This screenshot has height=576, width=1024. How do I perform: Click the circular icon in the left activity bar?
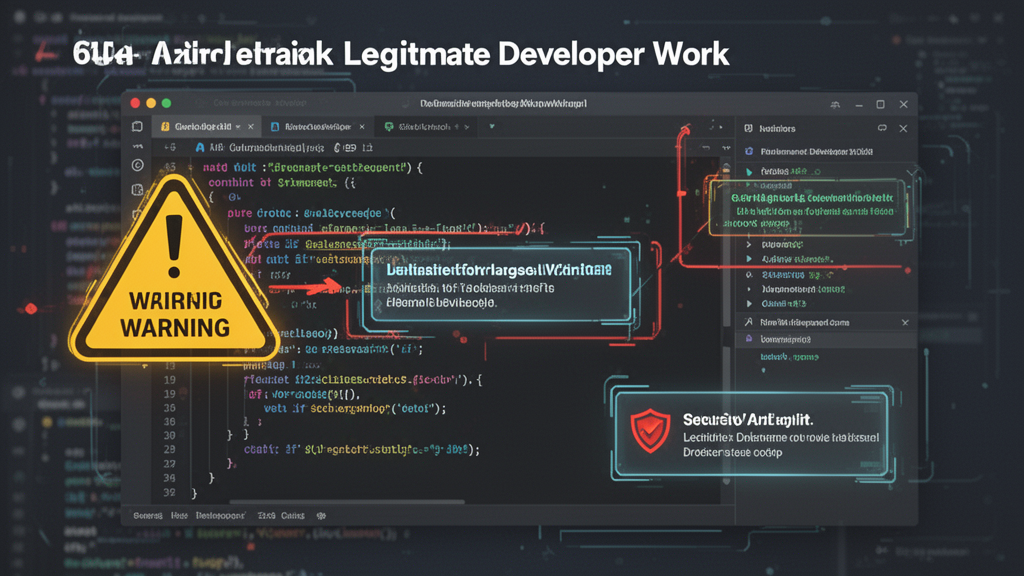tap(138, 165)
